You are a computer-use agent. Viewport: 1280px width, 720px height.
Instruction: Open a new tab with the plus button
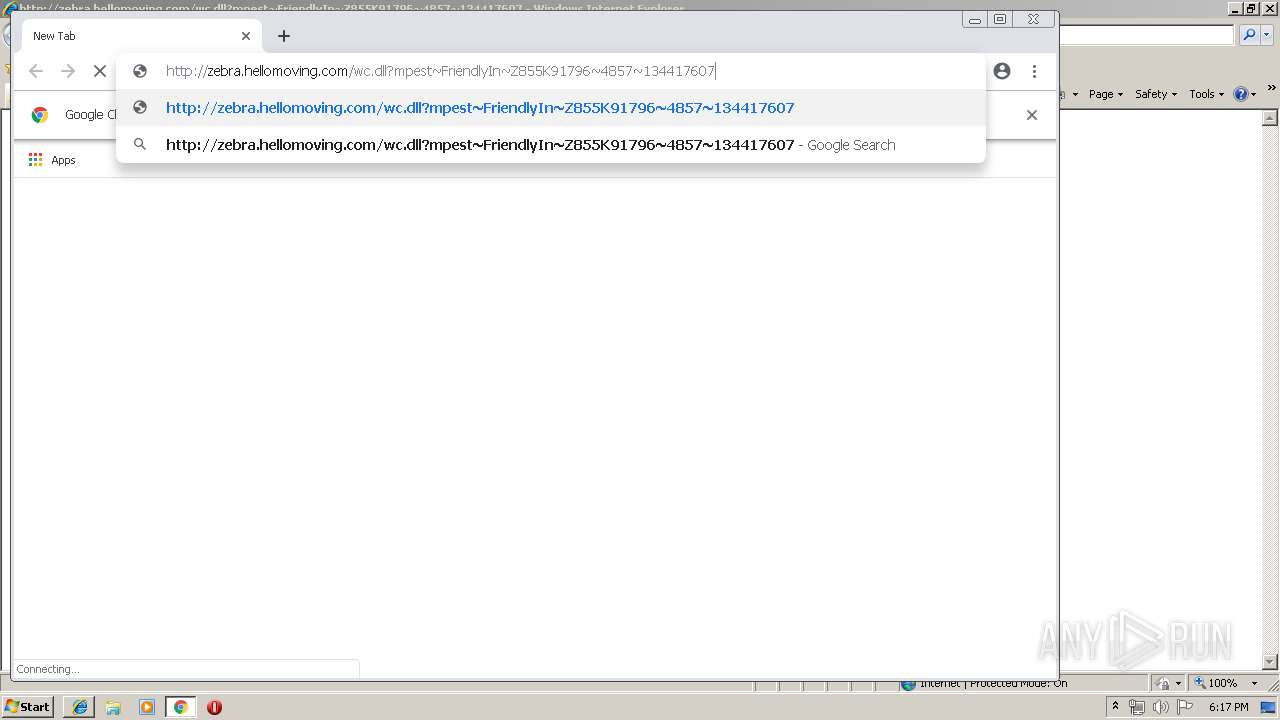tap(284, 36)
